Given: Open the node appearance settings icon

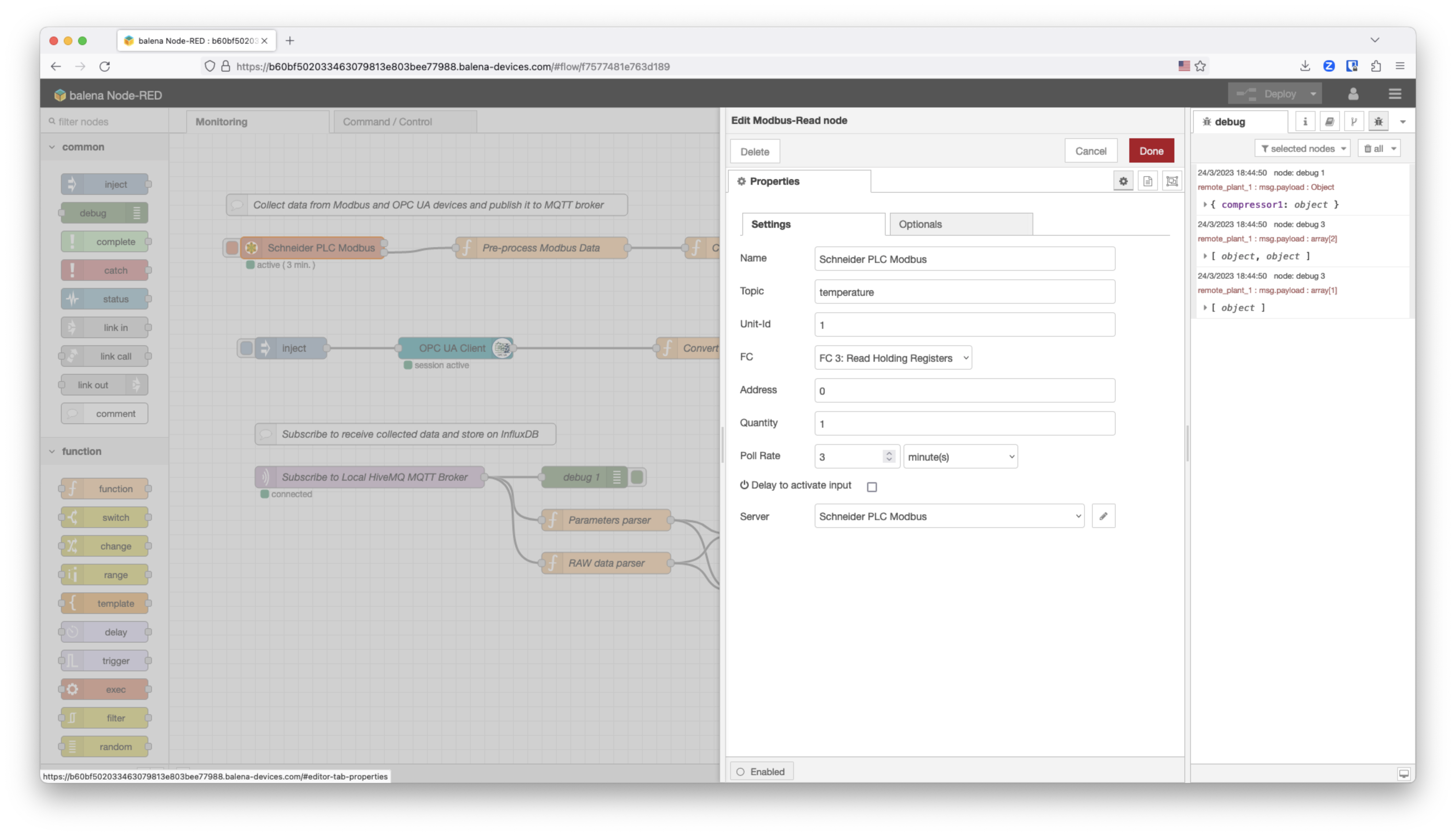Looking at the screenshot, I should point(1172,180).
